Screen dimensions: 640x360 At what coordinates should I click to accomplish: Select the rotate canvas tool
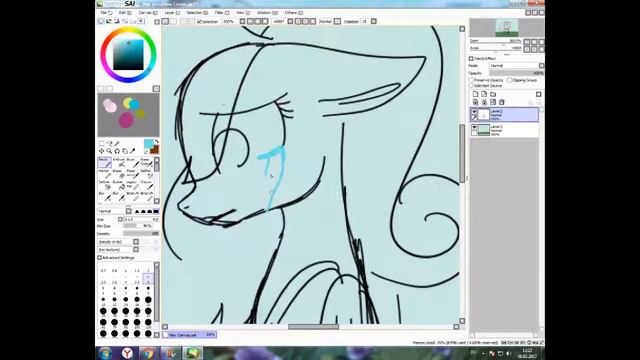(x=117, y=151)
